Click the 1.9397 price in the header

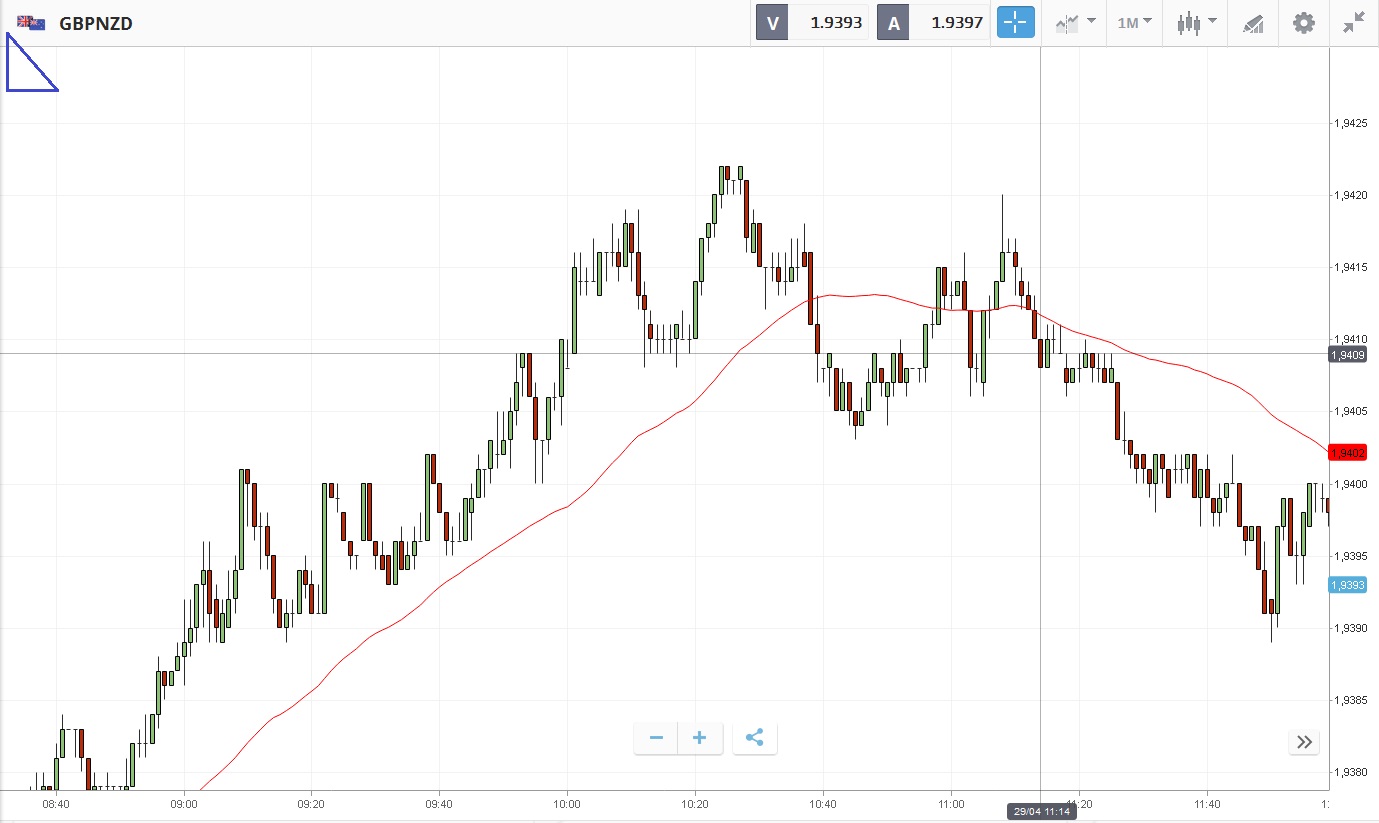click(957, 22)
